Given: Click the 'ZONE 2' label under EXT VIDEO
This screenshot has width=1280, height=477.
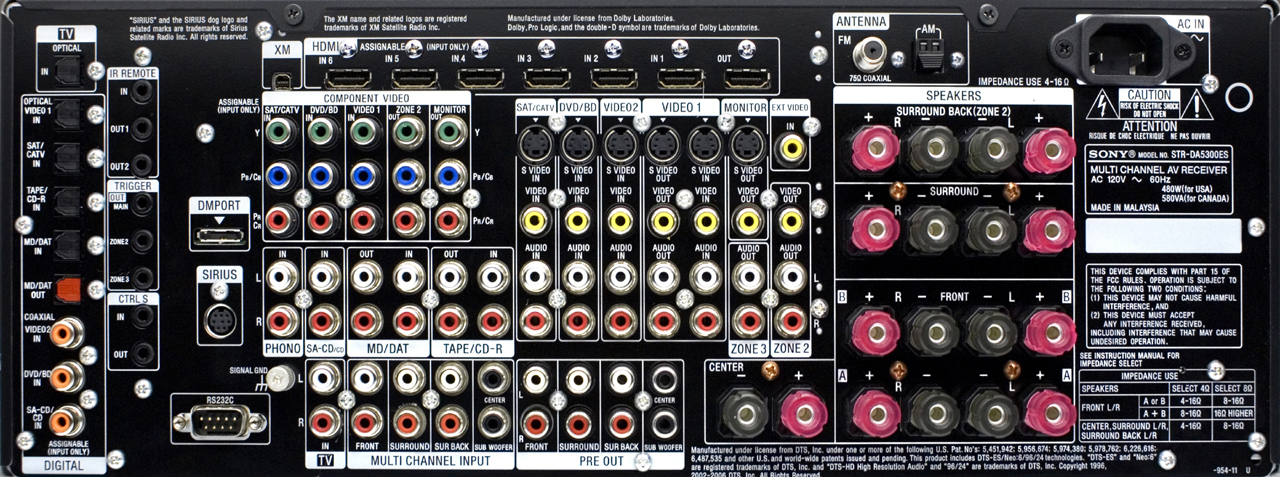Looking at the screenshot, I should click(x=791, y=349).
